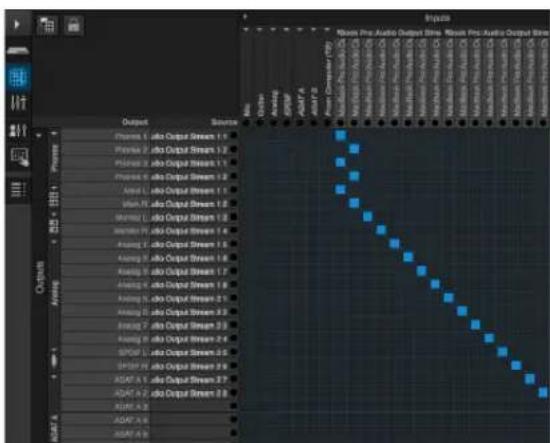Click the Phones 1 source field
This screenshot has height=443, width=550.
click(x=190, y=136)
